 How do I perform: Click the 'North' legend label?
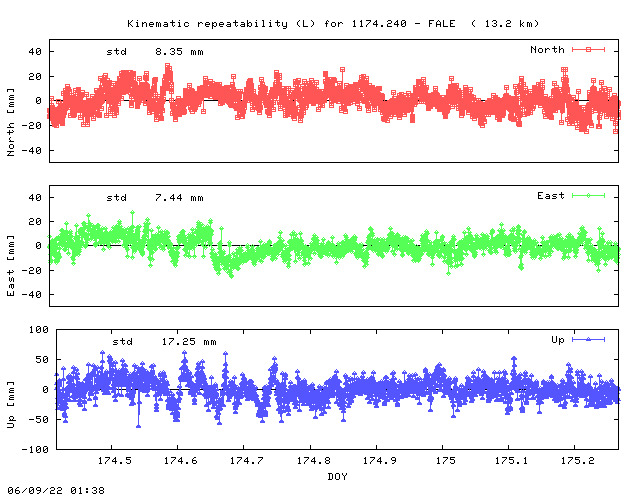pyautogui.click(x=547, y=50)
